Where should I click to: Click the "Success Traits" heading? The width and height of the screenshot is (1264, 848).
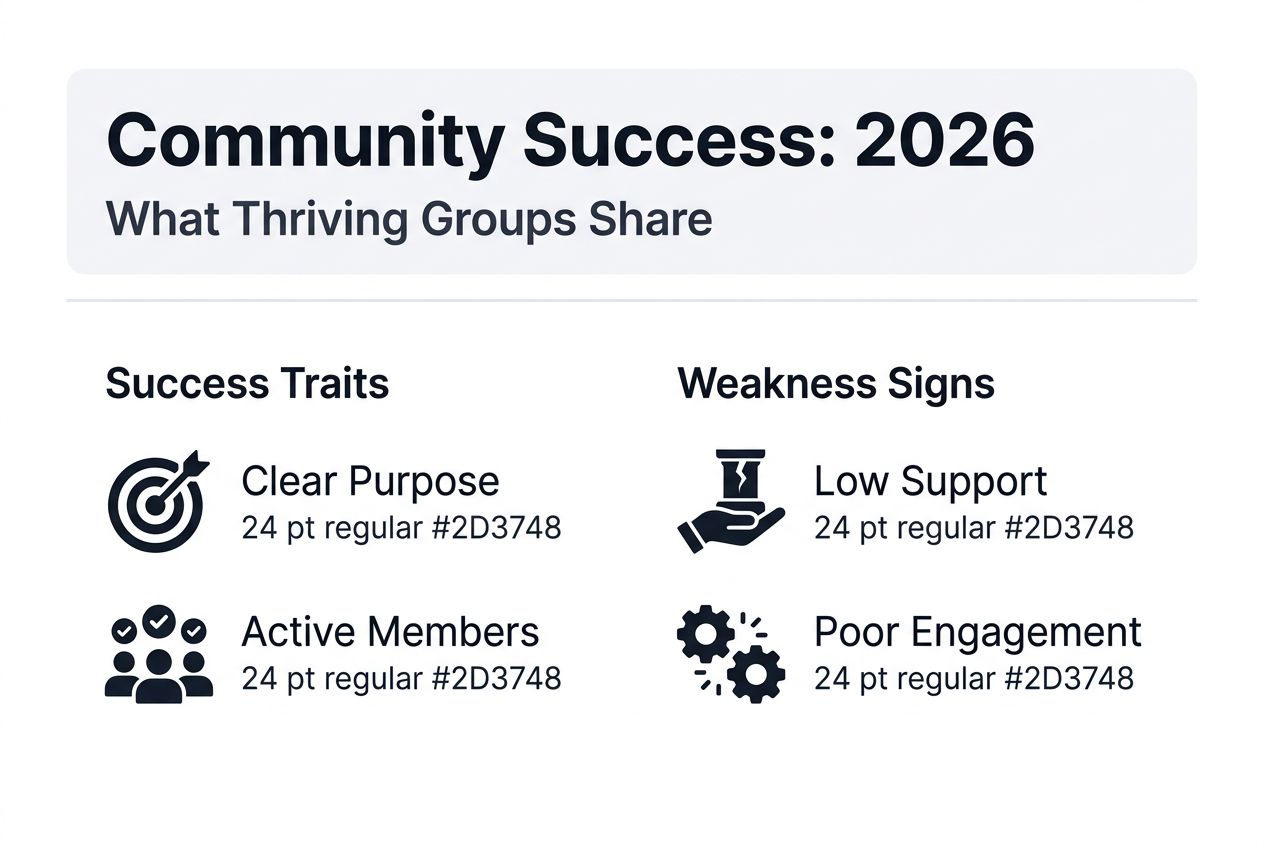click(247, 384)
